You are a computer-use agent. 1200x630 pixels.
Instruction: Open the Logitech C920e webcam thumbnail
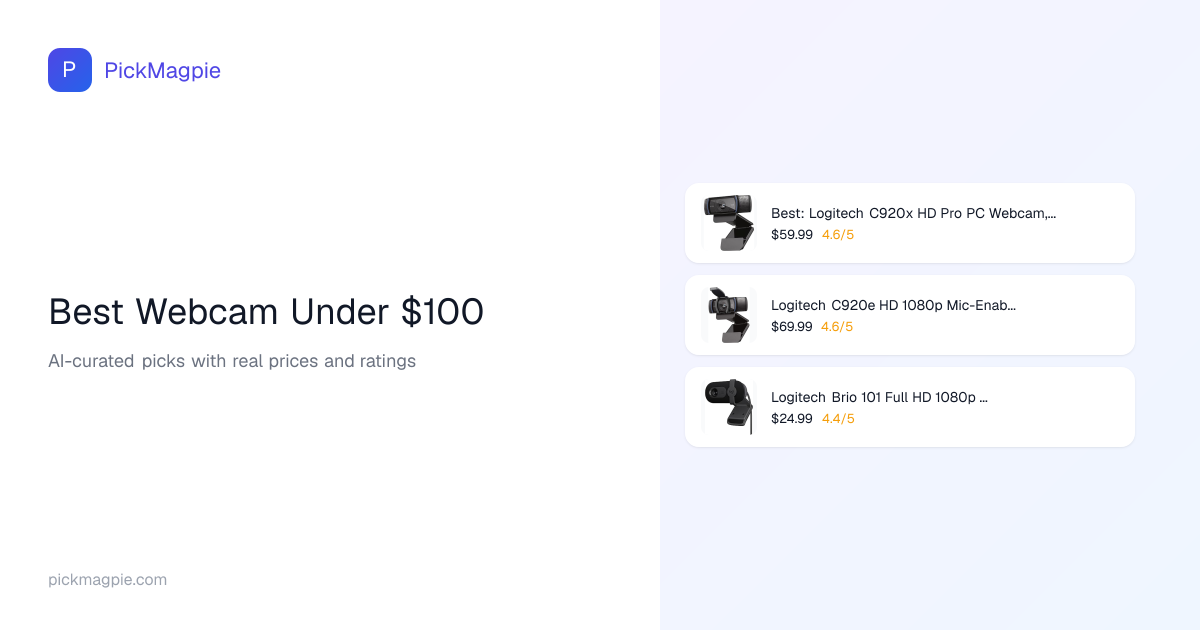(728, 314)
